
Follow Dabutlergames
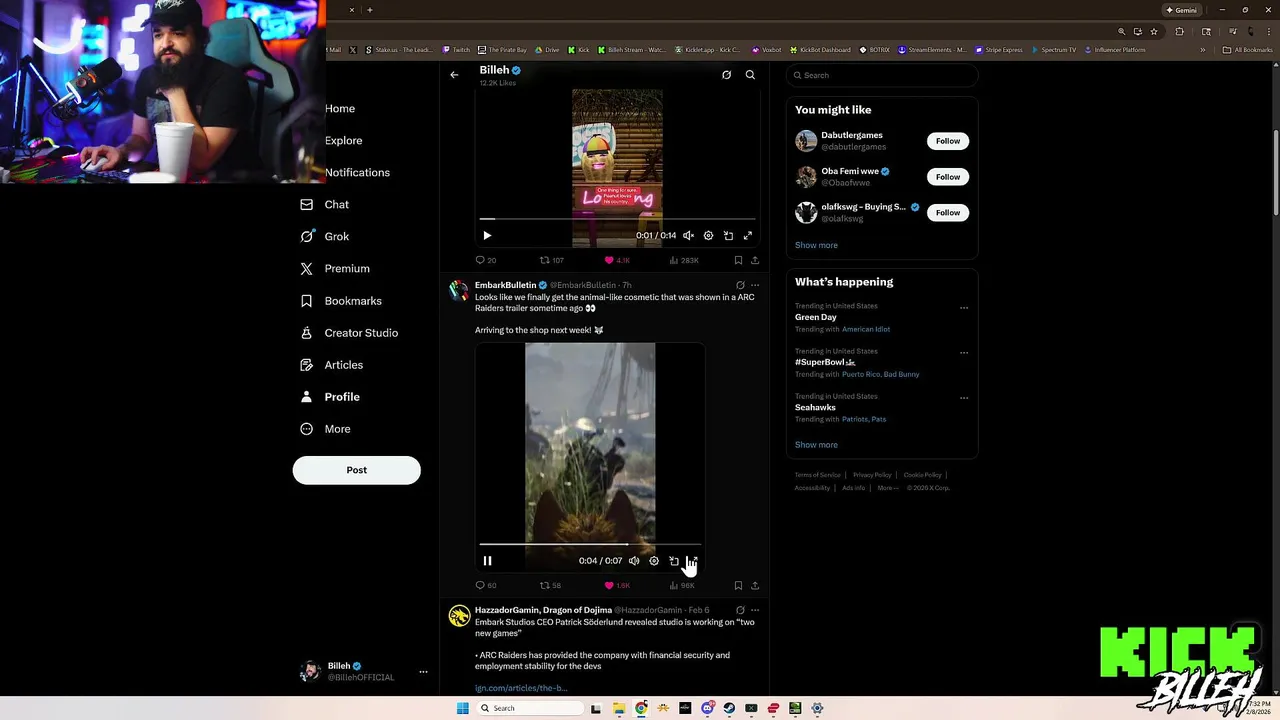tap(948, 141)
